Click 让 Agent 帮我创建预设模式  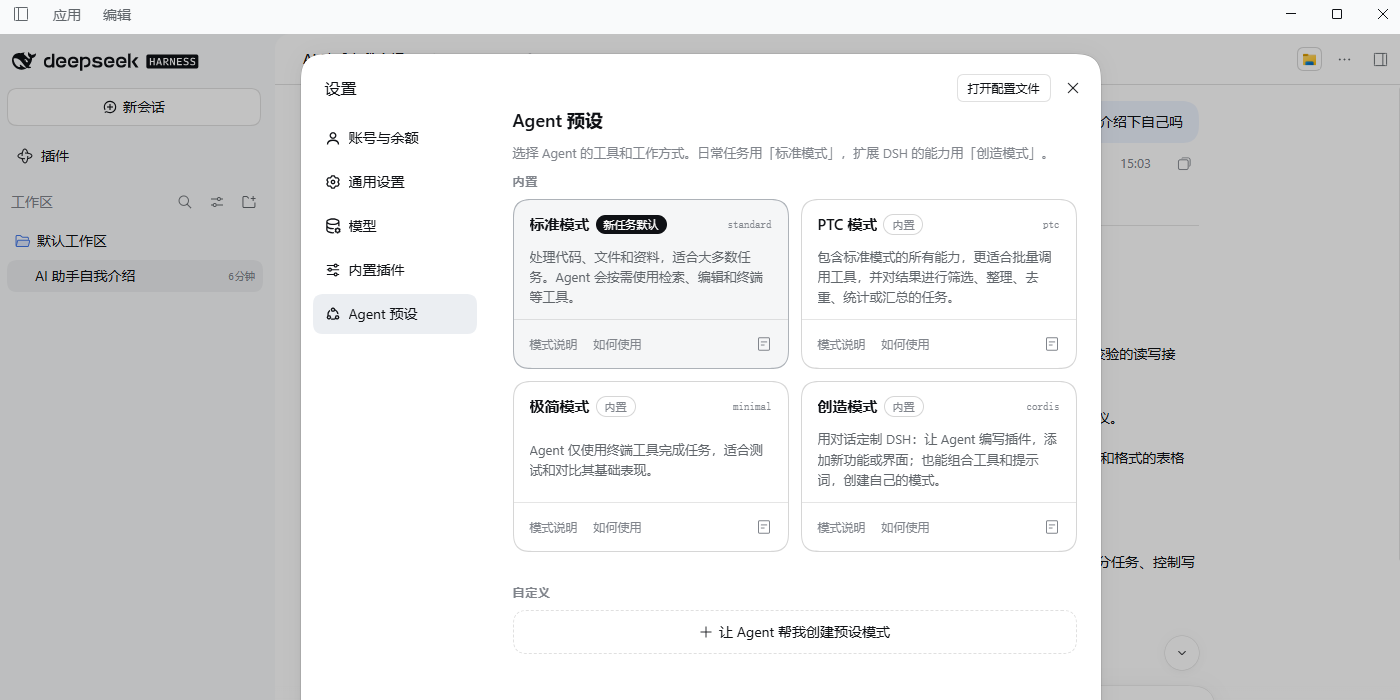pos(795,632)
